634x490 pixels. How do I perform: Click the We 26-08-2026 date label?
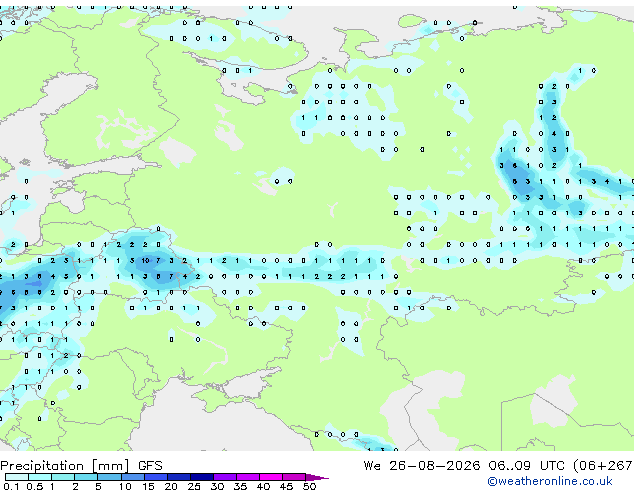coord(422,466)
